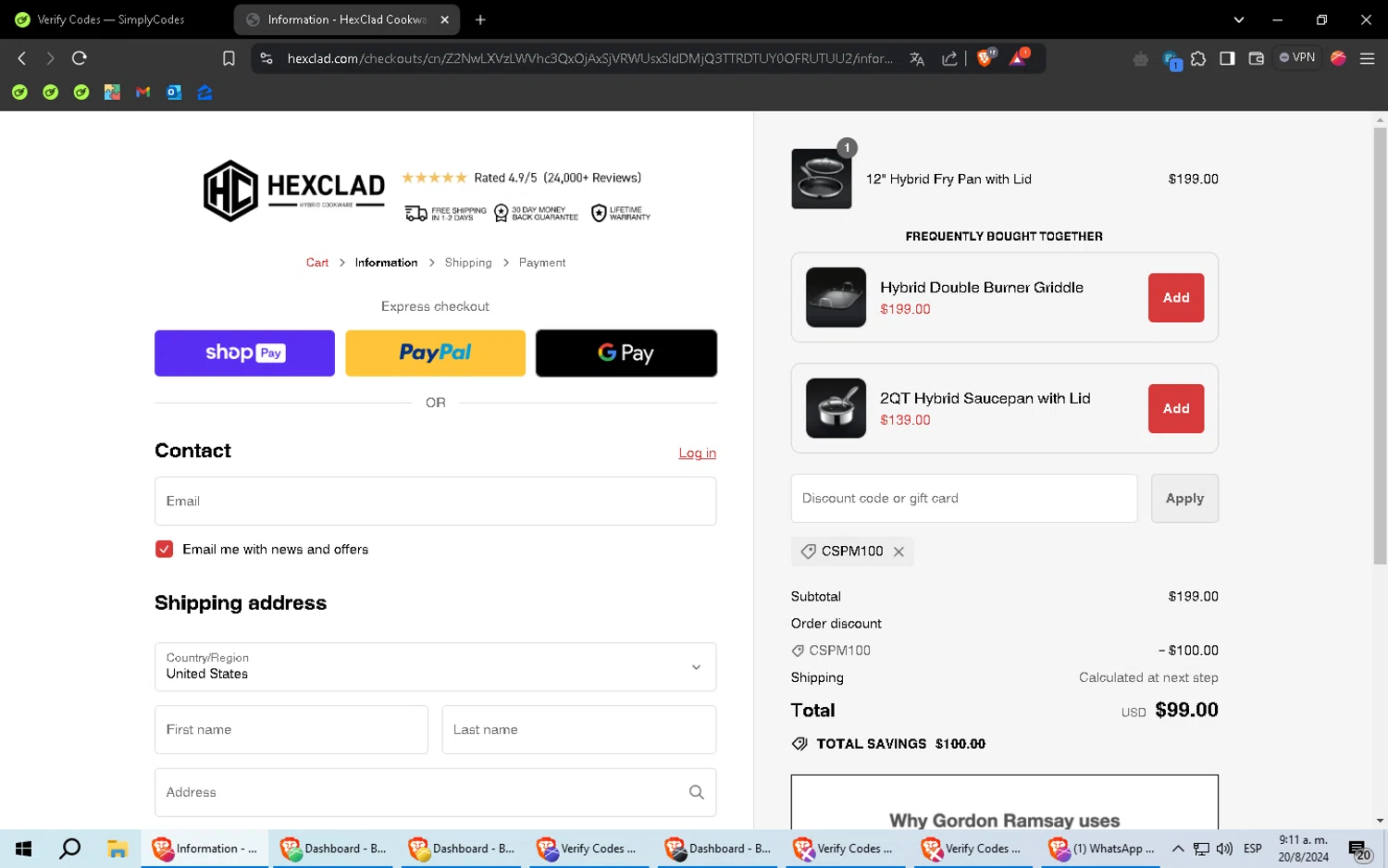Click the volume icon in system tray
Viewport: 1388px width, 868px height.
[x=1224, y=849]
